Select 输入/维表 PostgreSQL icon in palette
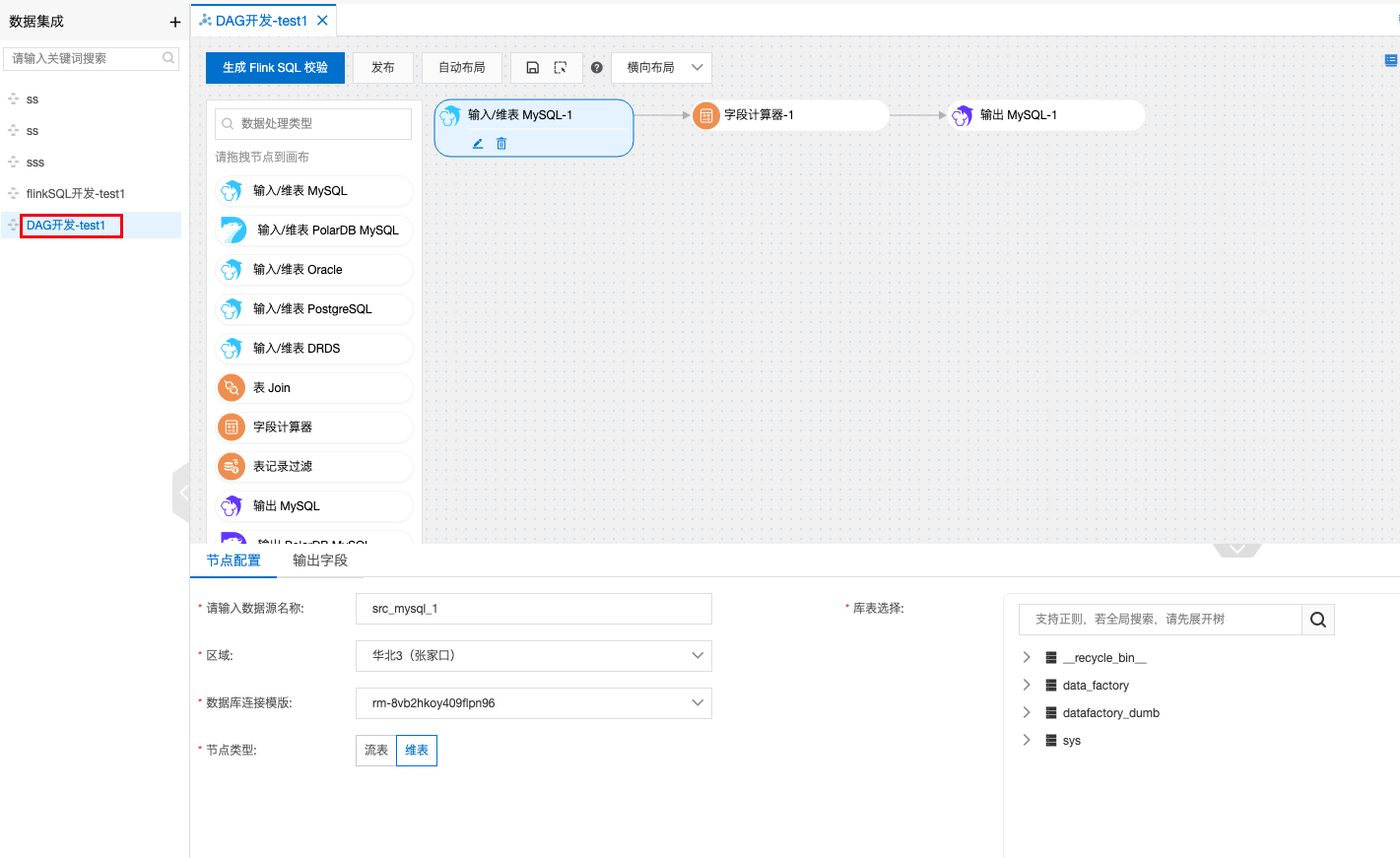This screenshot has height=858, width=1400. pos(232,309)
